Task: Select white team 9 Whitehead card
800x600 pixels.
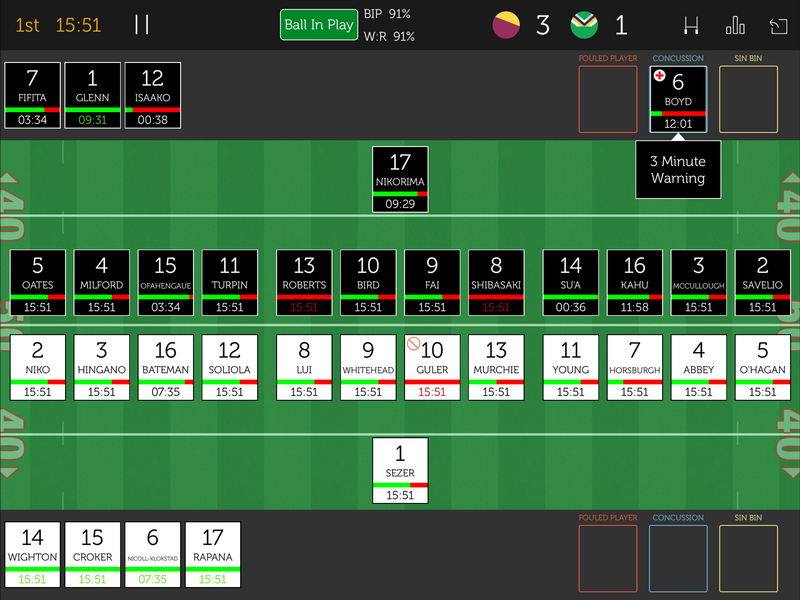Action: click(368, 367)
